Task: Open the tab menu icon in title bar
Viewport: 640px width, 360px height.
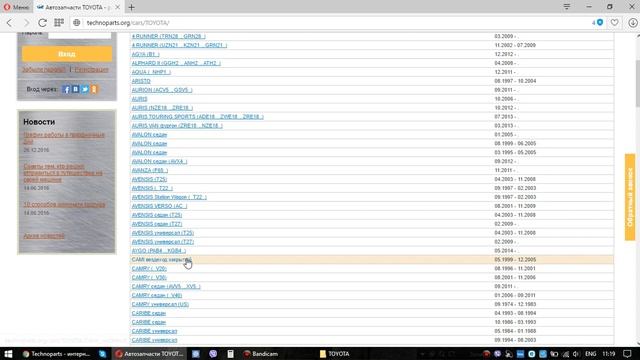Action: click(x=567, y=7)
